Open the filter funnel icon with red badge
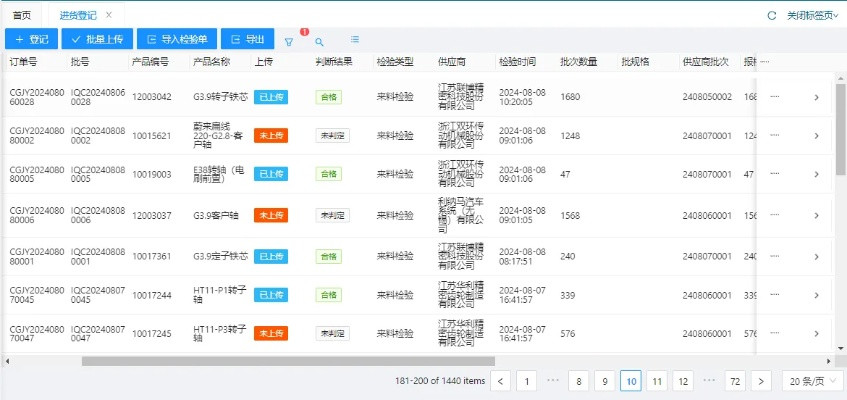 click(x=289, y=41)
